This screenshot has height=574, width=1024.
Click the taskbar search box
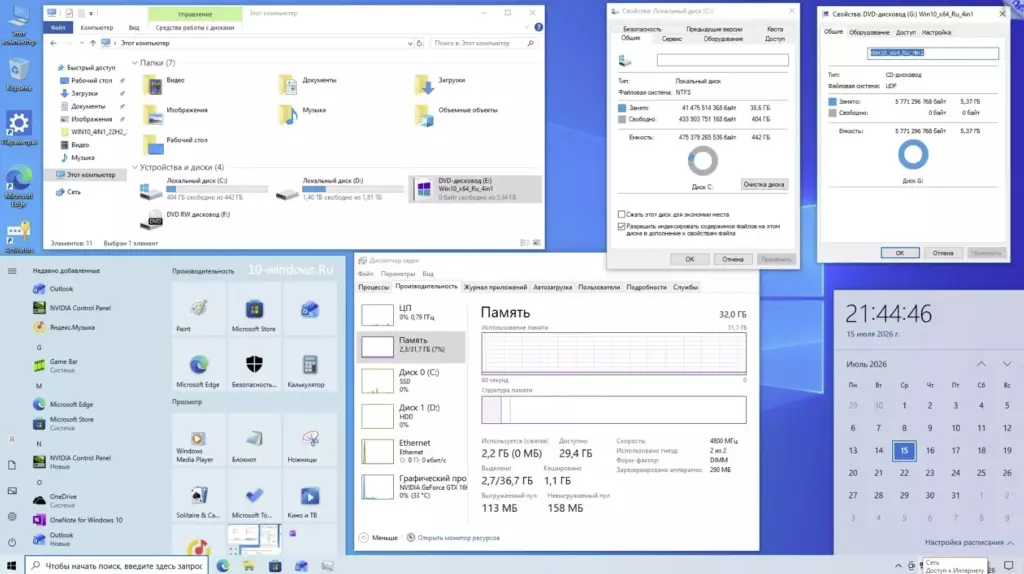[x=117, y=566]
